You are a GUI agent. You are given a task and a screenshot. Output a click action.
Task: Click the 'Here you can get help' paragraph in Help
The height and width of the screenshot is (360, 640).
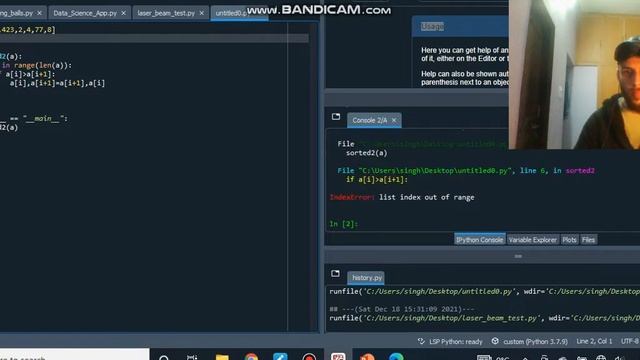tap(465, 54)
